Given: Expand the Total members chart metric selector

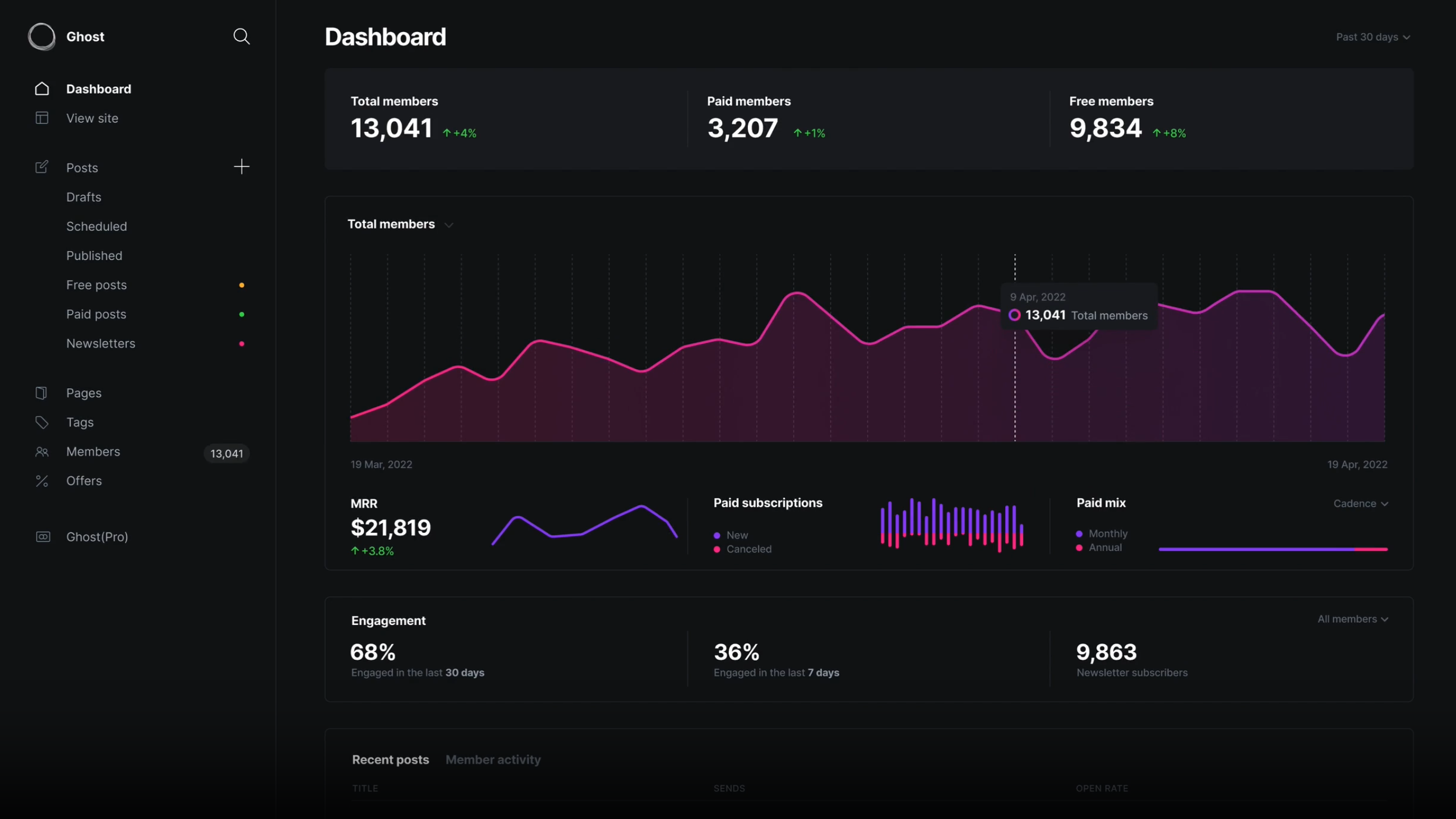Looking at the screenshot, I should (449, 224).
